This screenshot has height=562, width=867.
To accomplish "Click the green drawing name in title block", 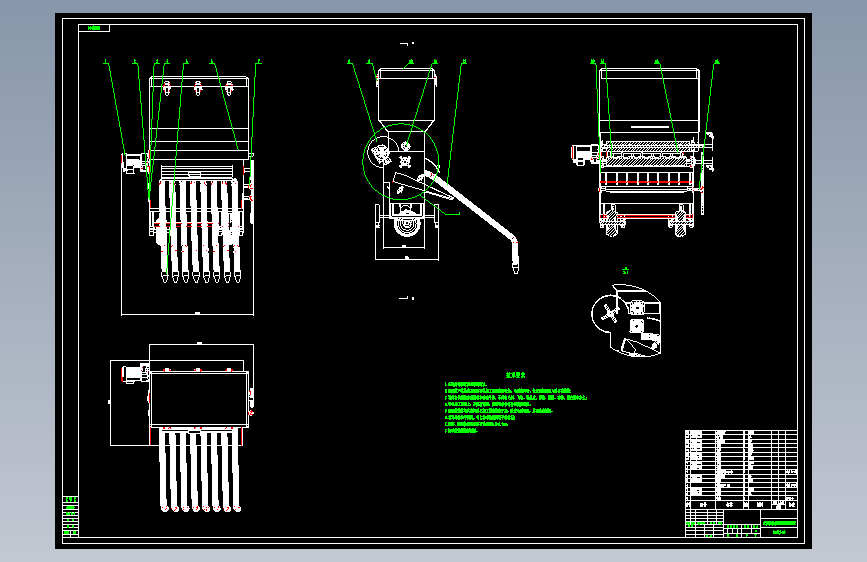I will tap(779, 523).
